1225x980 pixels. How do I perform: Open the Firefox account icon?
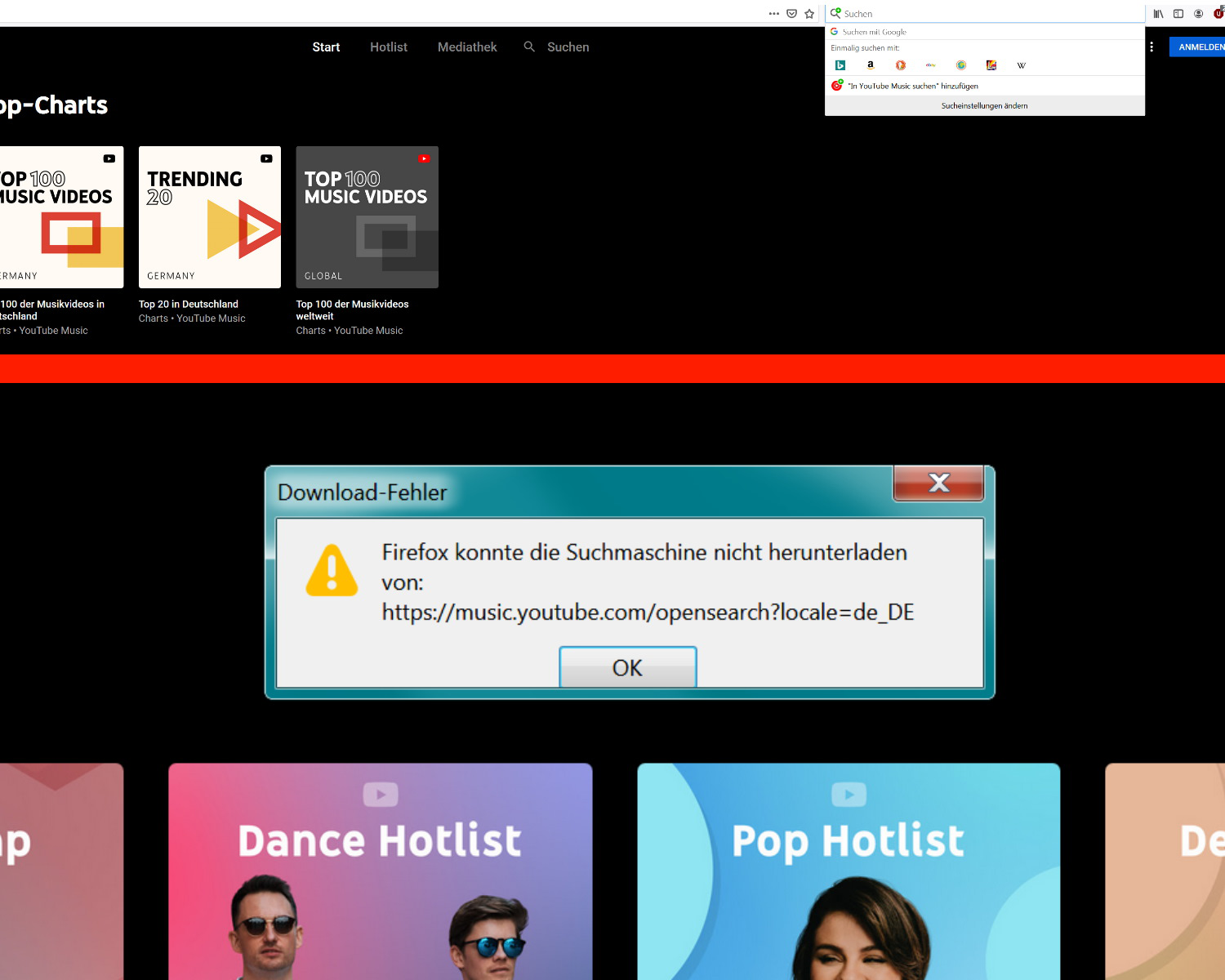(x=1198, y=13)
